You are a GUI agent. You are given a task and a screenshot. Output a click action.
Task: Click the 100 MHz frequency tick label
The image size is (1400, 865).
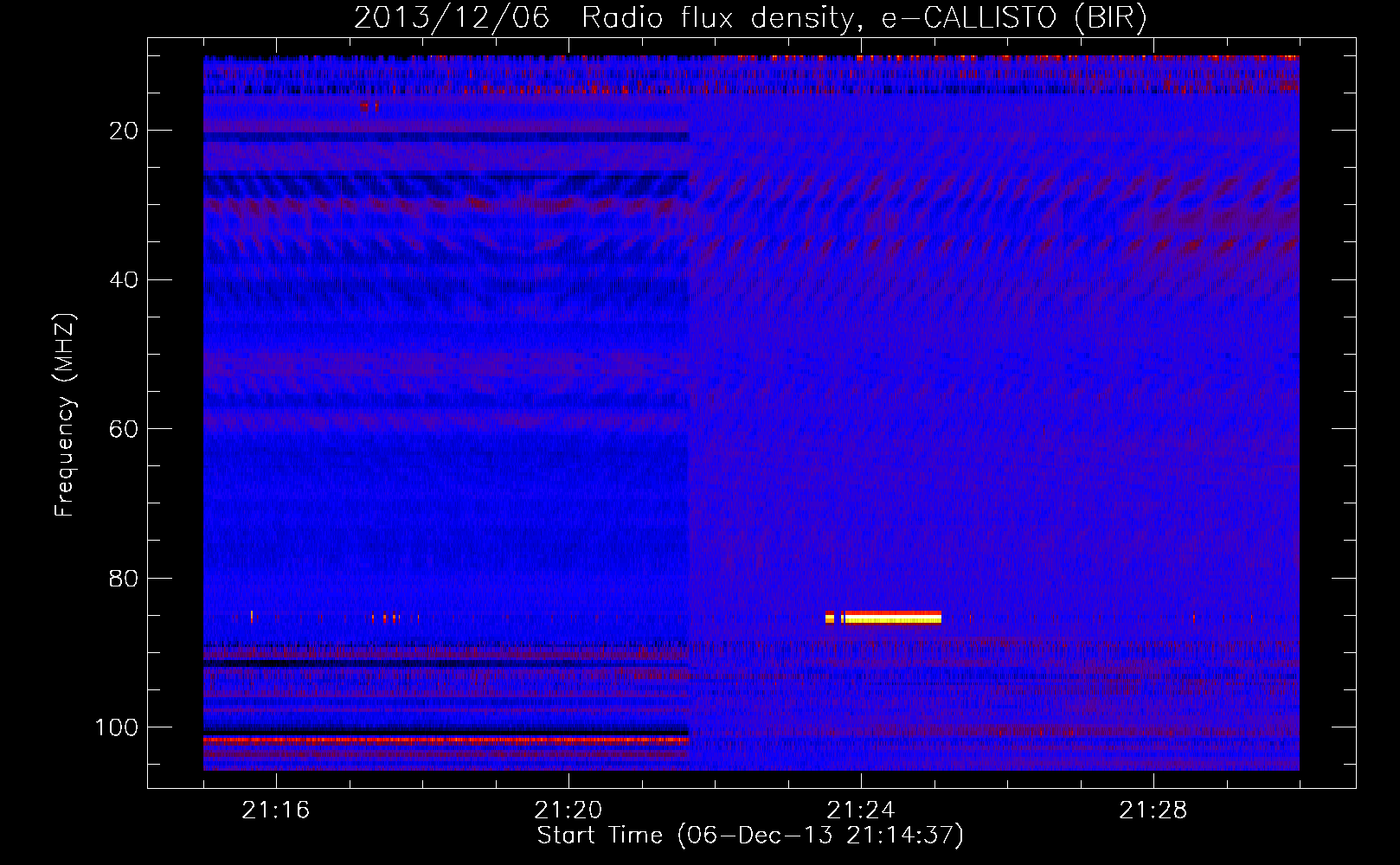tap(117, 727)
